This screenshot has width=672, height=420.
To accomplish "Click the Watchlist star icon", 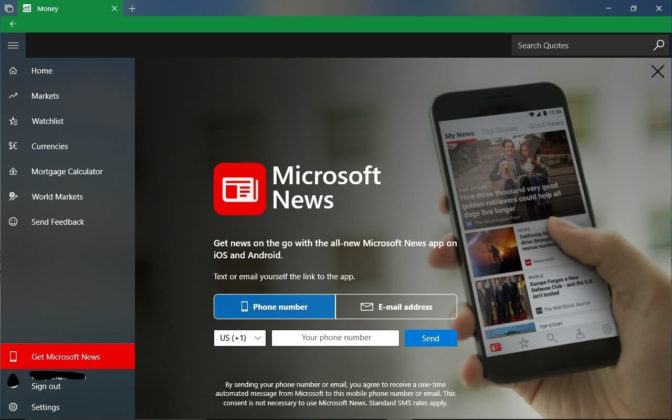I will [x=13, y=121].
